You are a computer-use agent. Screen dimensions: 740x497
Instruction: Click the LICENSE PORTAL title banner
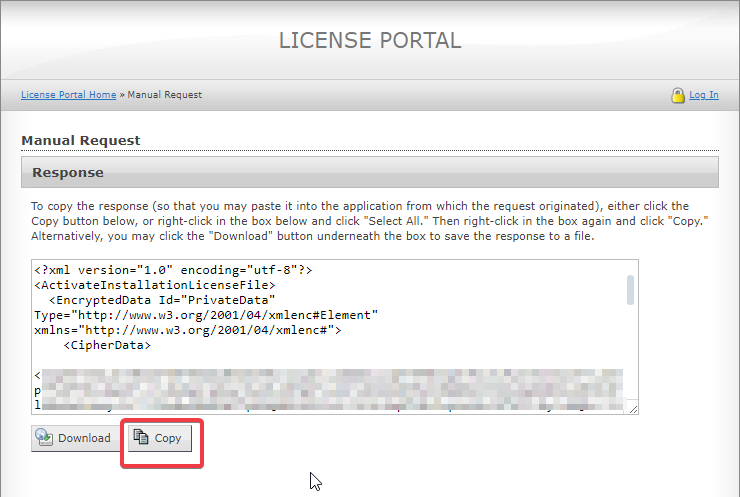(369, 41)
